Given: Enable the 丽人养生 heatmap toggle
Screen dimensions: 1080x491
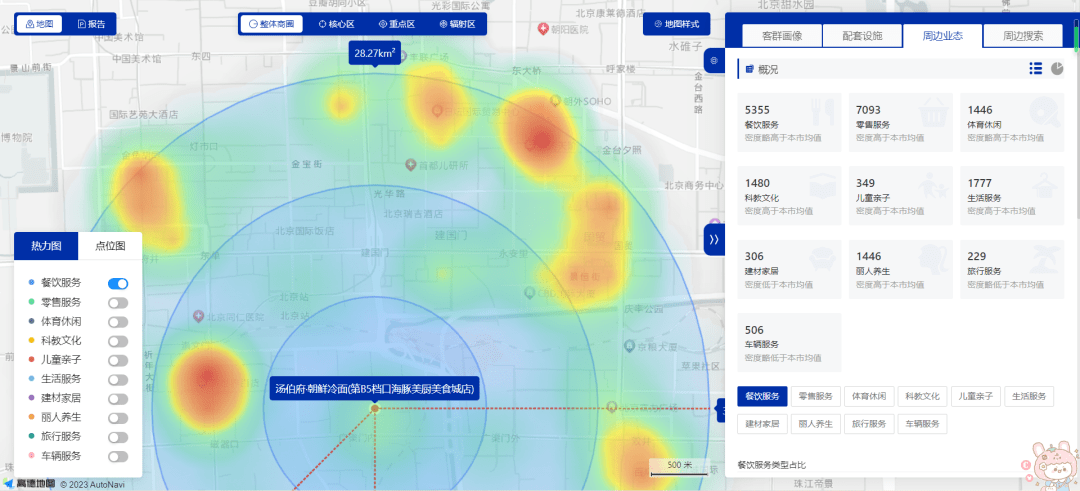Looking at the screenshot, I should [118, 418].
